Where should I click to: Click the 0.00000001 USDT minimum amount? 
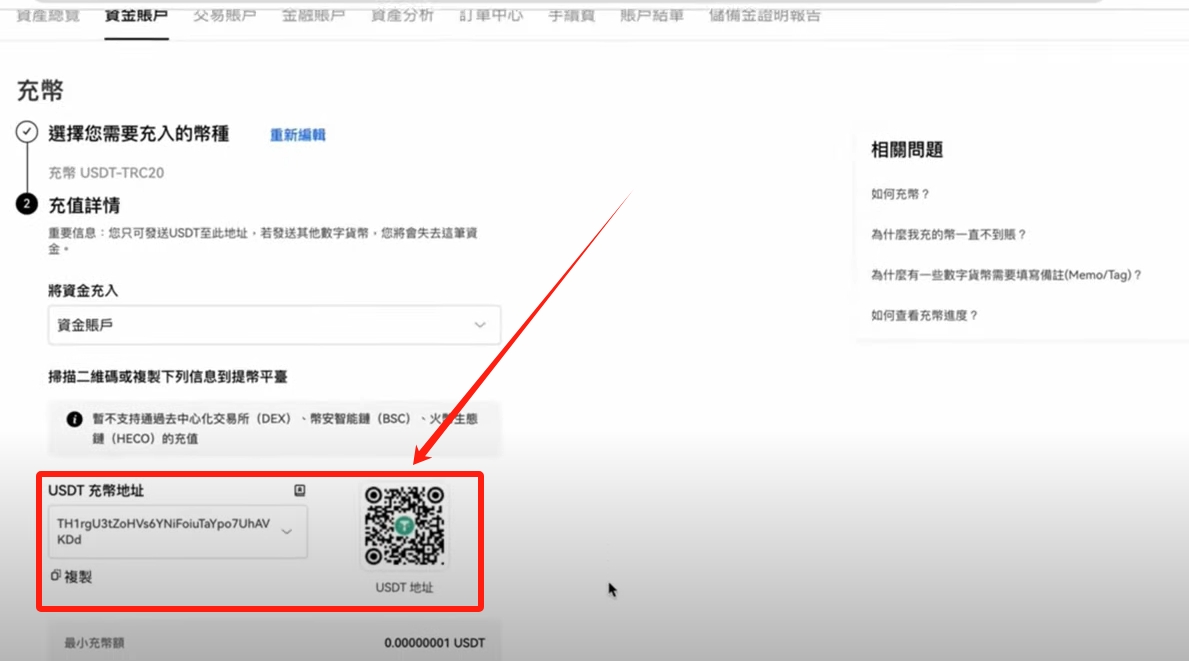(x=435, y=643)
